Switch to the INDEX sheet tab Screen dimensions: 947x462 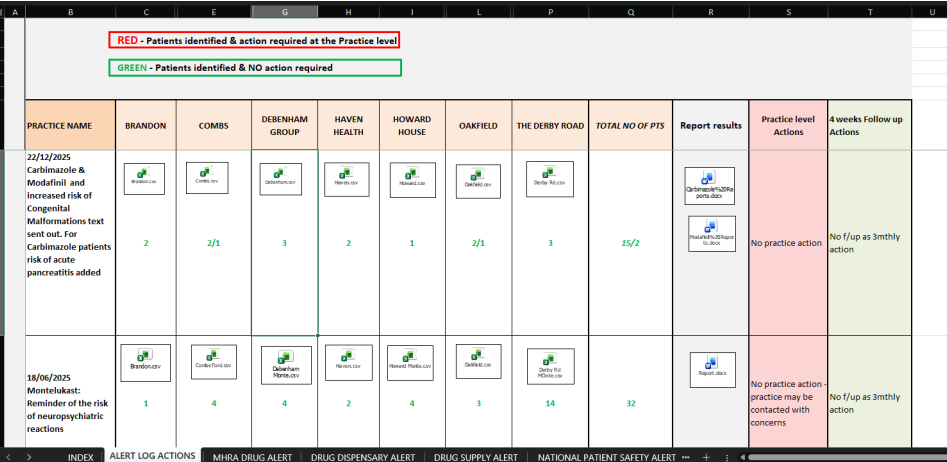click(80, 456)
